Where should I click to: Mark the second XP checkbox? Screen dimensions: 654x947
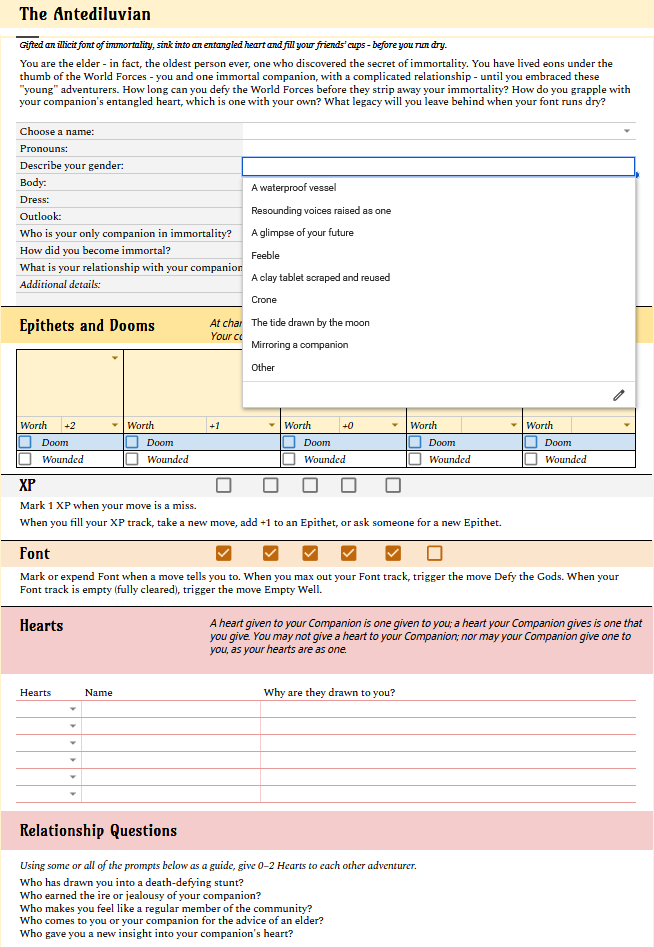click(x=271, y=485)
